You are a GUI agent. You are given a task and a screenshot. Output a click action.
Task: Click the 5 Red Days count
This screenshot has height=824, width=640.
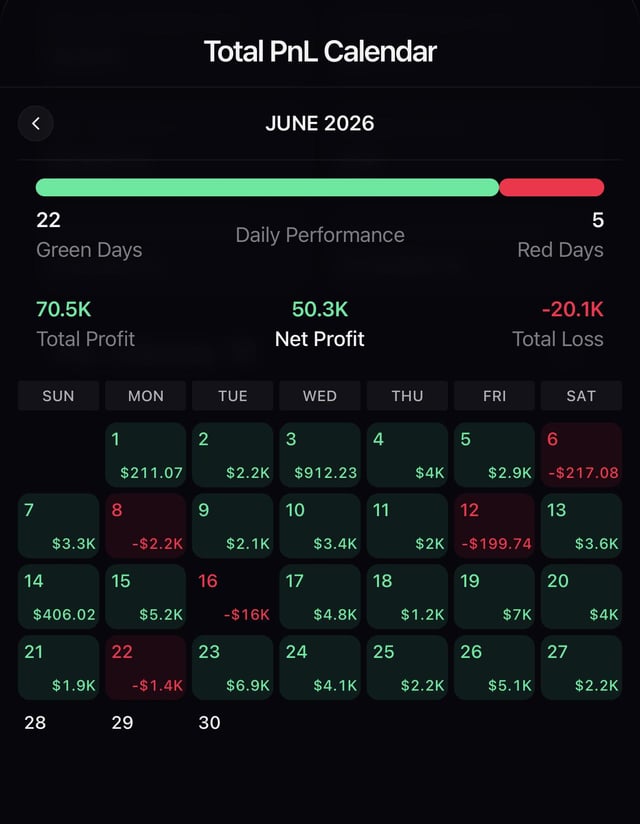(598, 220)
